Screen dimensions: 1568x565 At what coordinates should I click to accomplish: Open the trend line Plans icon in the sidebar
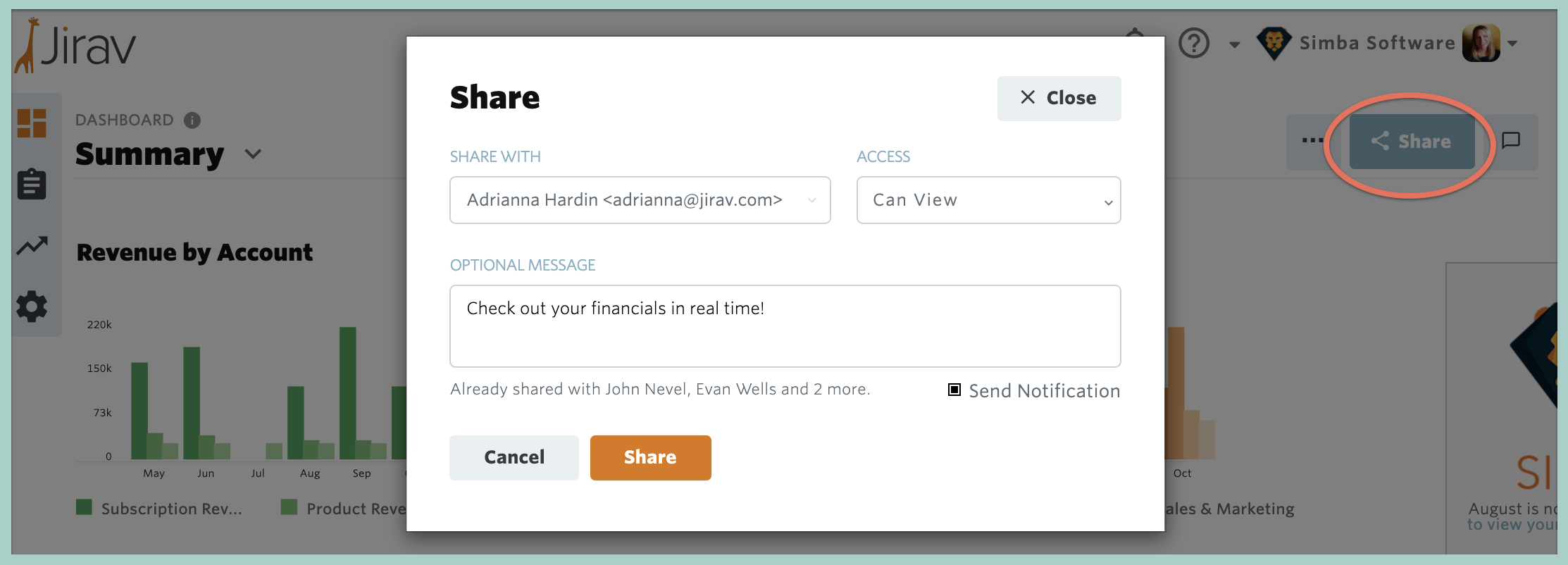[x=32, y=245]
